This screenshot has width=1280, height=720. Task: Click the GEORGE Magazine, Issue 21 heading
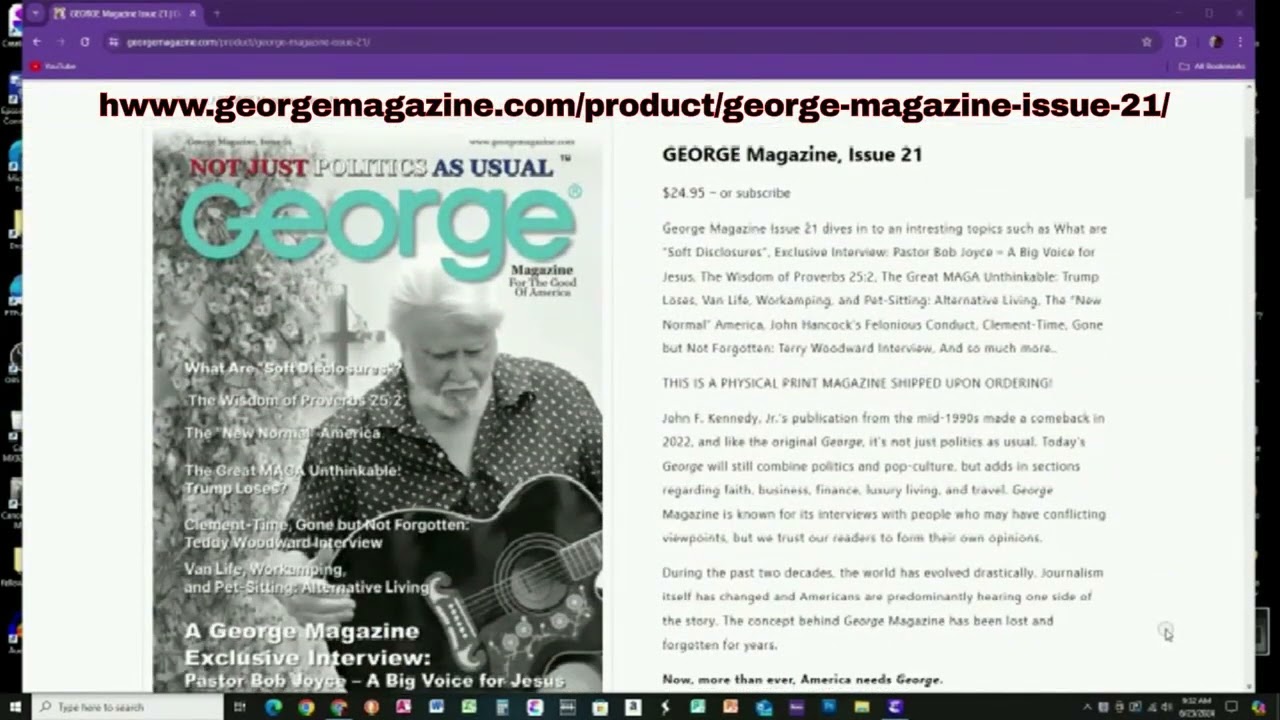(x=792, y=155)
